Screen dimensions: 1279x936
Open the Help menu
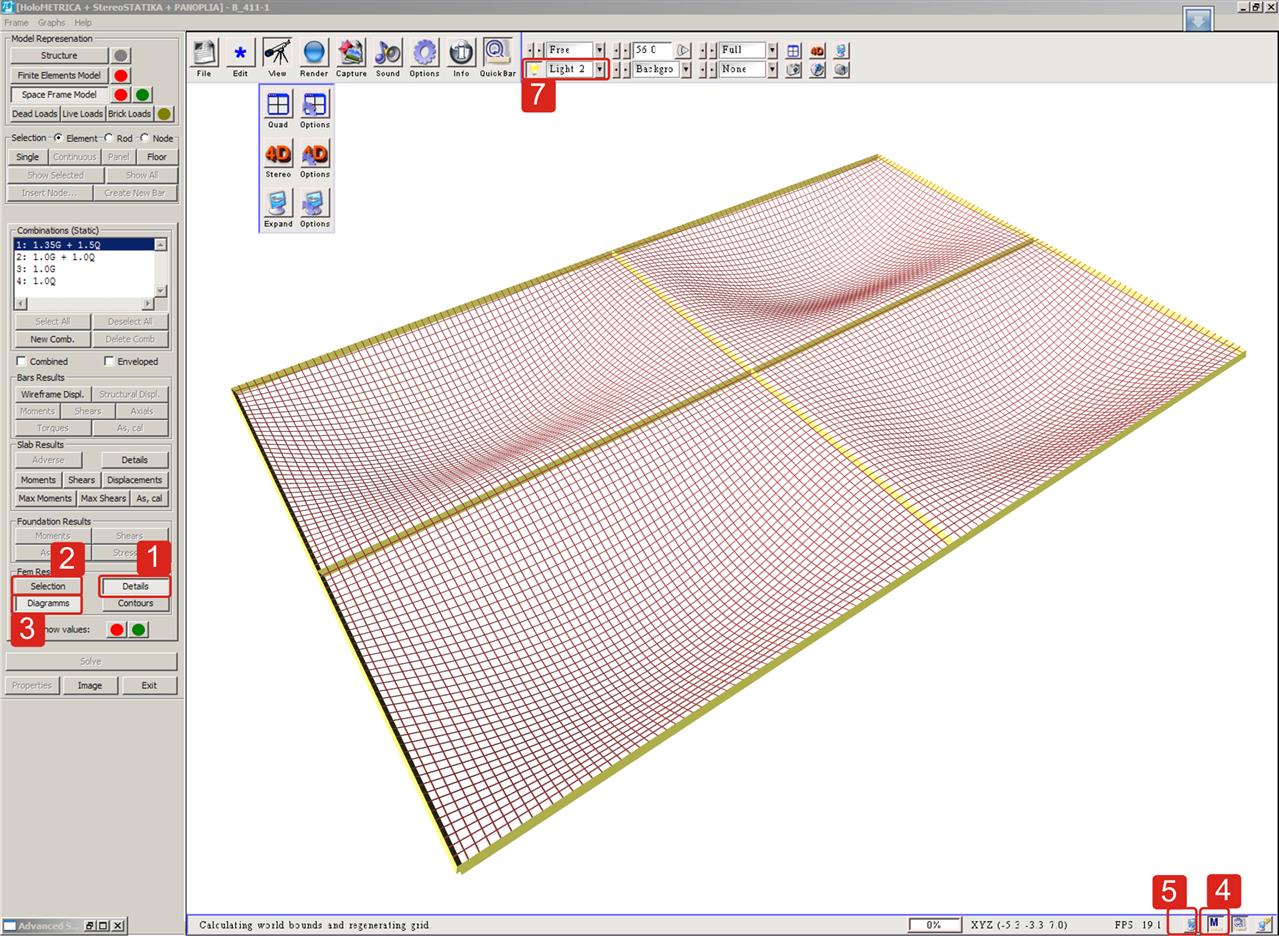[83, 22]
